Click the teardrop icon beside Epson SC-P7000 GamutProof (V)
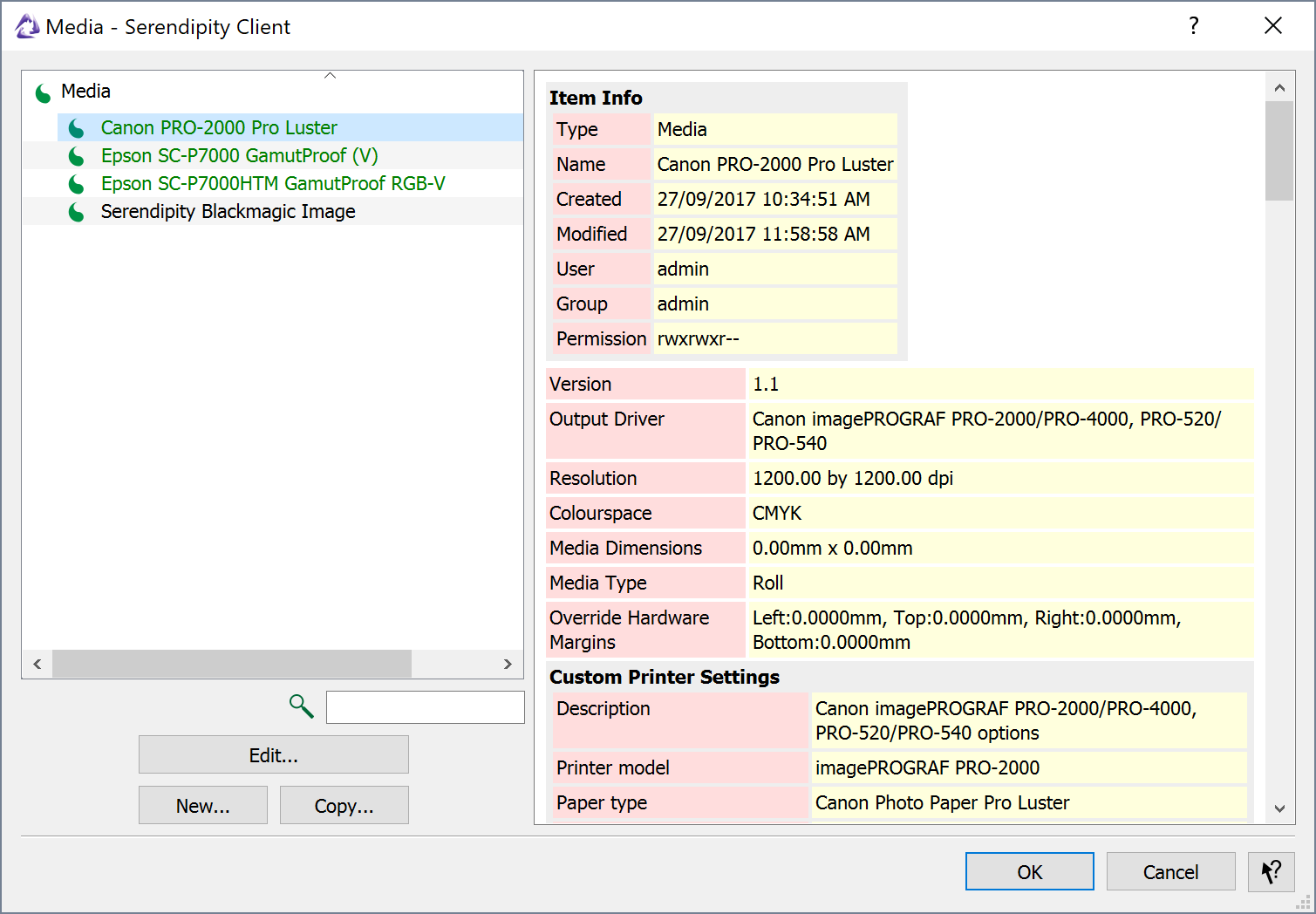The height and width of the screenshot is (914, 1316). [76, 155]
